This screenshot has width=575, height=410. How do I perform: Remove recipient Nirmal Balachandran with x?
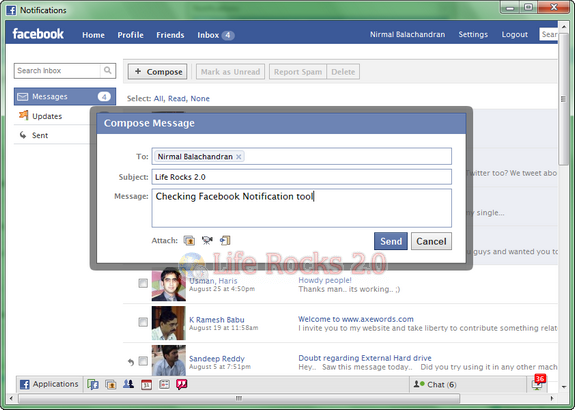click(239, 157)
